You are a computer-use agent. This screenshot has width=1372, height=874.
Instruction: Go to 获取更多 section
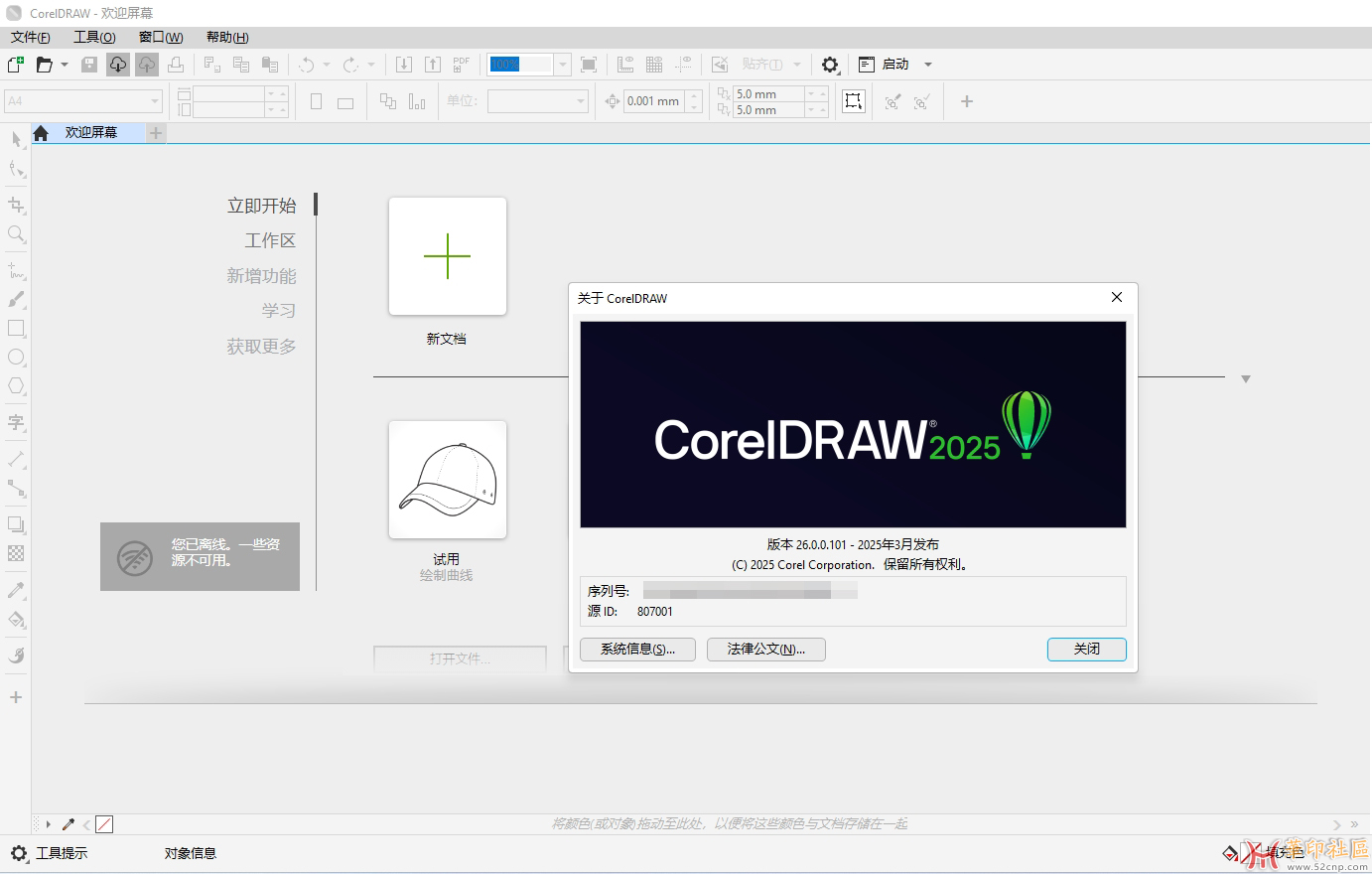pos(262,347)
